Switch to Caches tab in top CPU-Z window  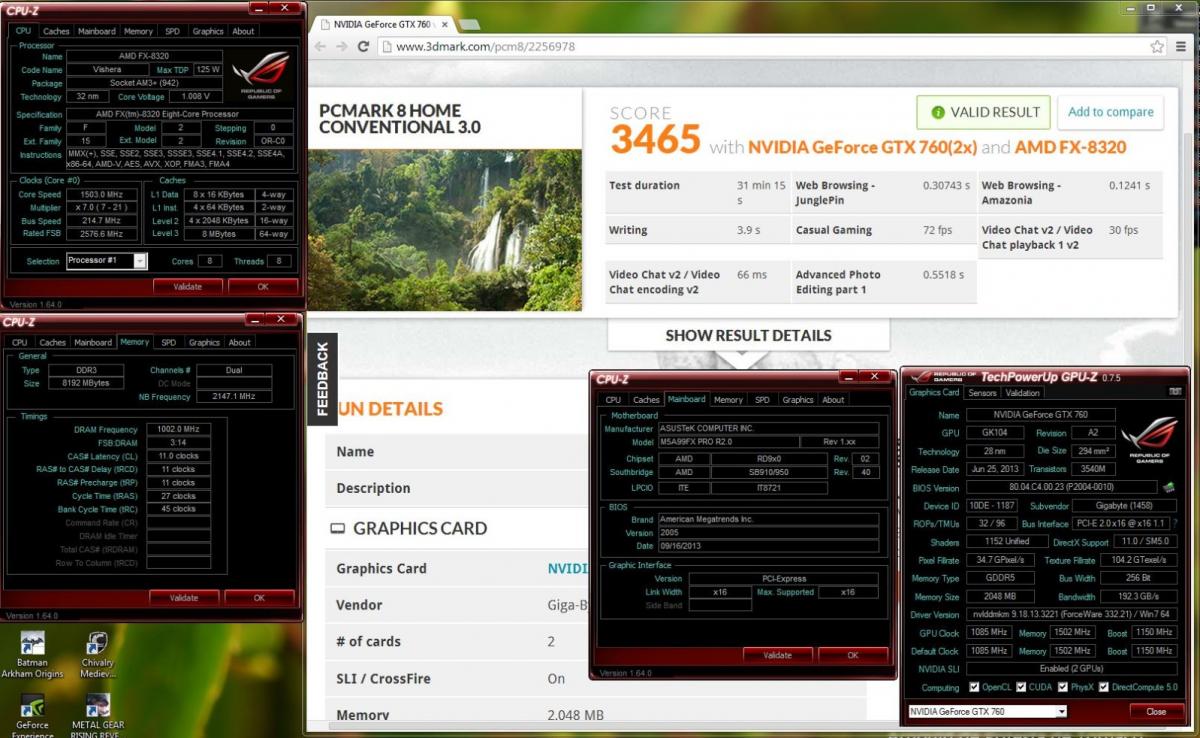[x=56, y=31]
